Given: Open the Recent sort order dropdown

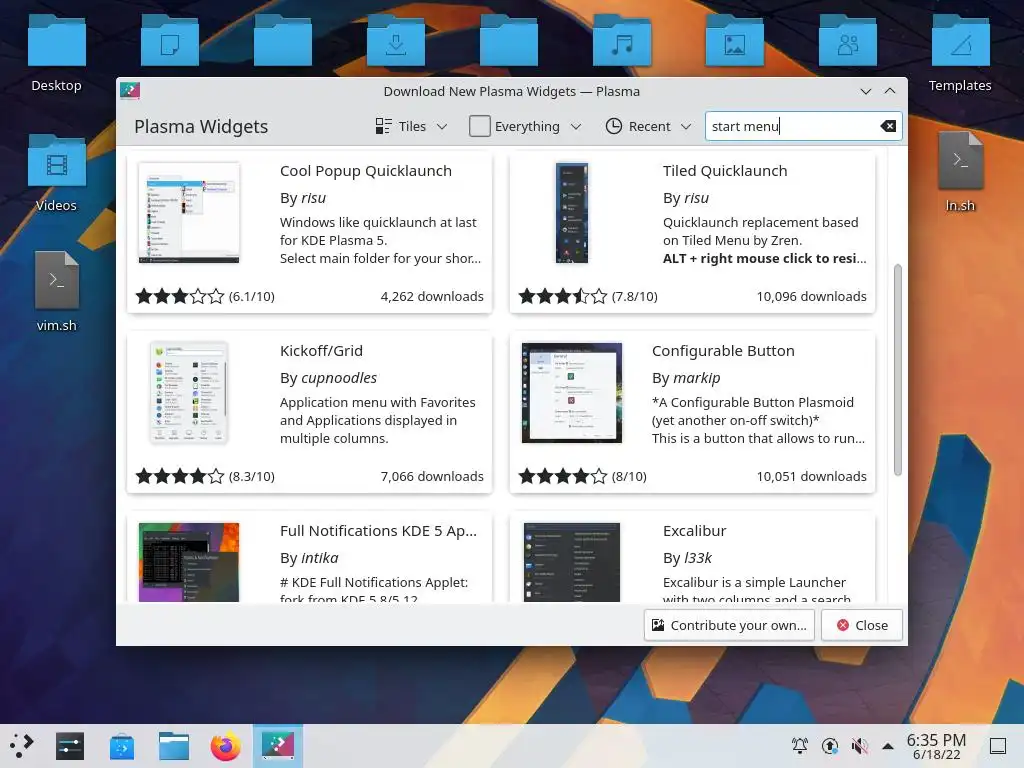Looking at the screenshot, I should [x=648, y=126].
